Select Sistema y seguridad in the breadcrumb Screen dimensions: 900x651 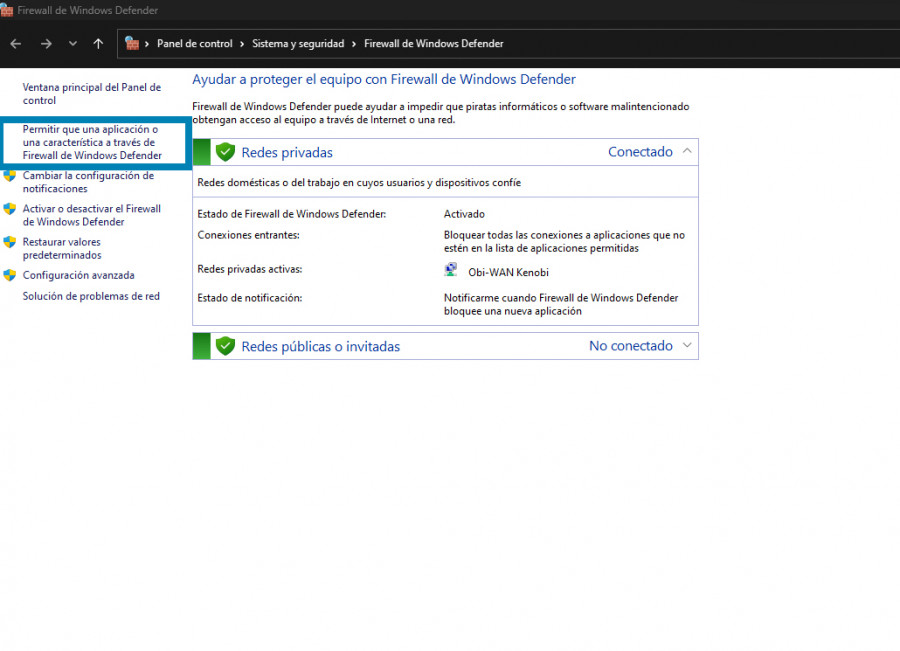(297, 44)
